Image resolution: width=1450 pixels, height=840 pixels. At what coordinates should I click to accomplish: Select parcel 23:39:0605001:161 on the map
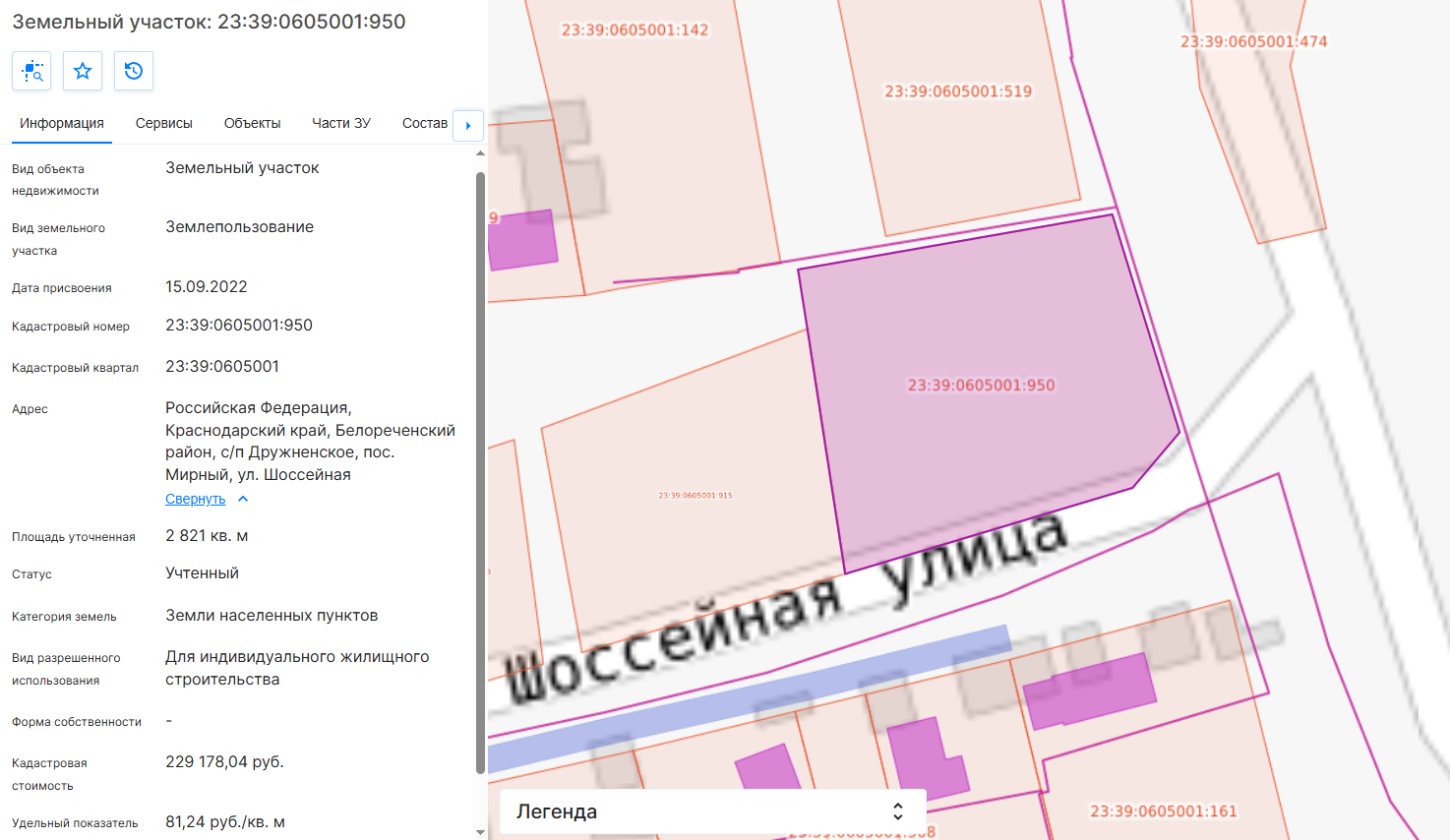1163,811
